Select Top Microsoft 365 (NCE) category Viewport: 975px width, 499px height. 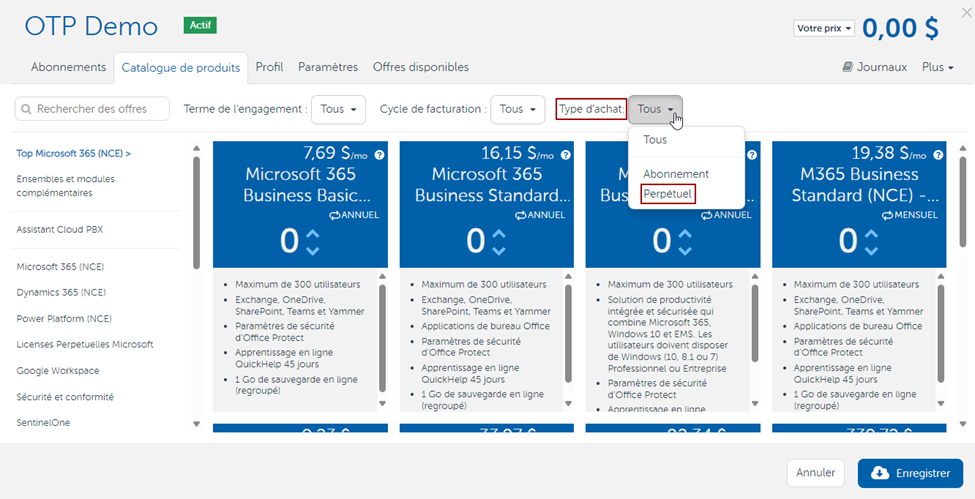73,154
